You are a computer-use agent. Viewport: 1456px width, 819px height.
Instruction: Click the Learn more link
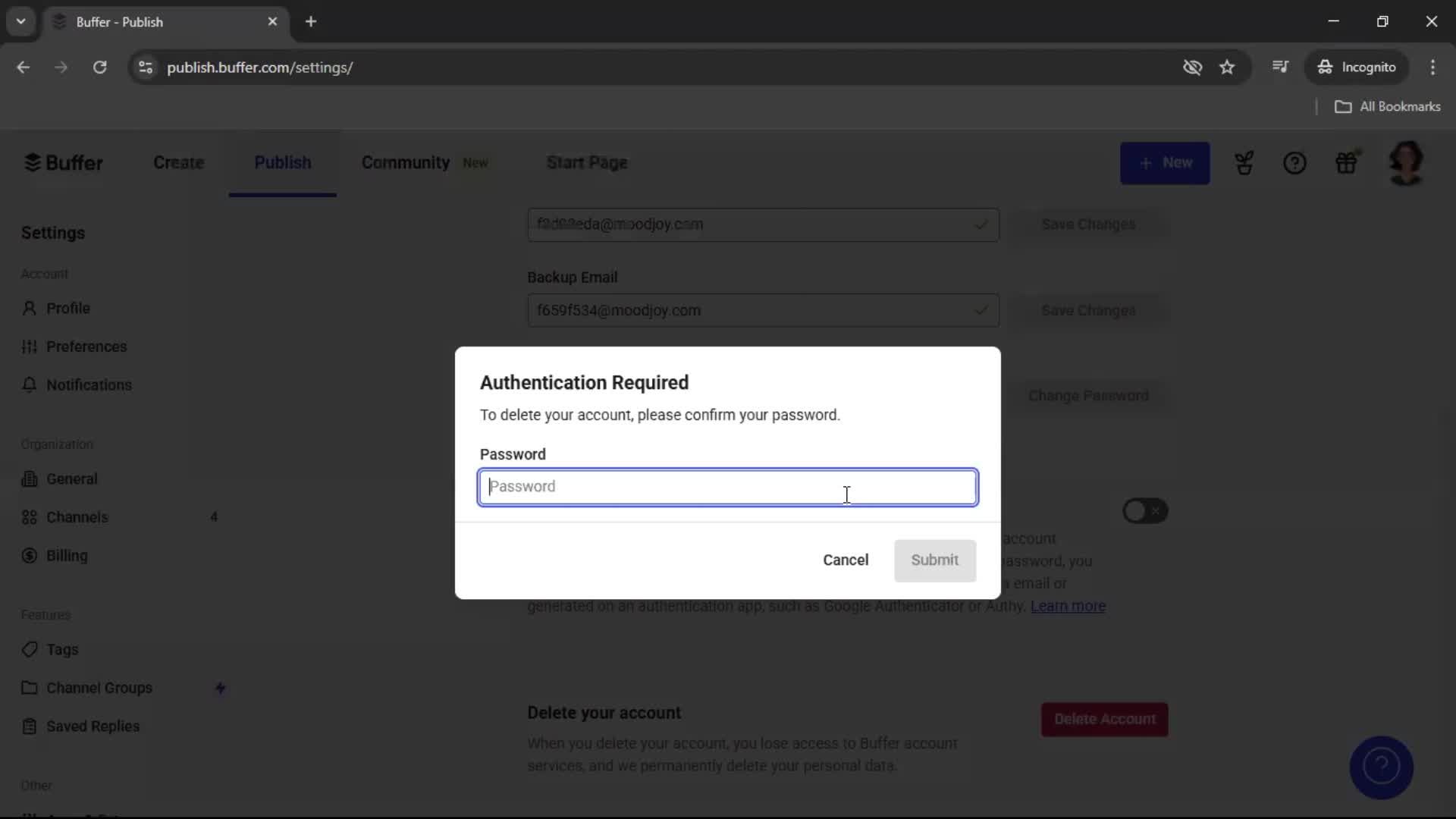click(x=1068, y=606)
